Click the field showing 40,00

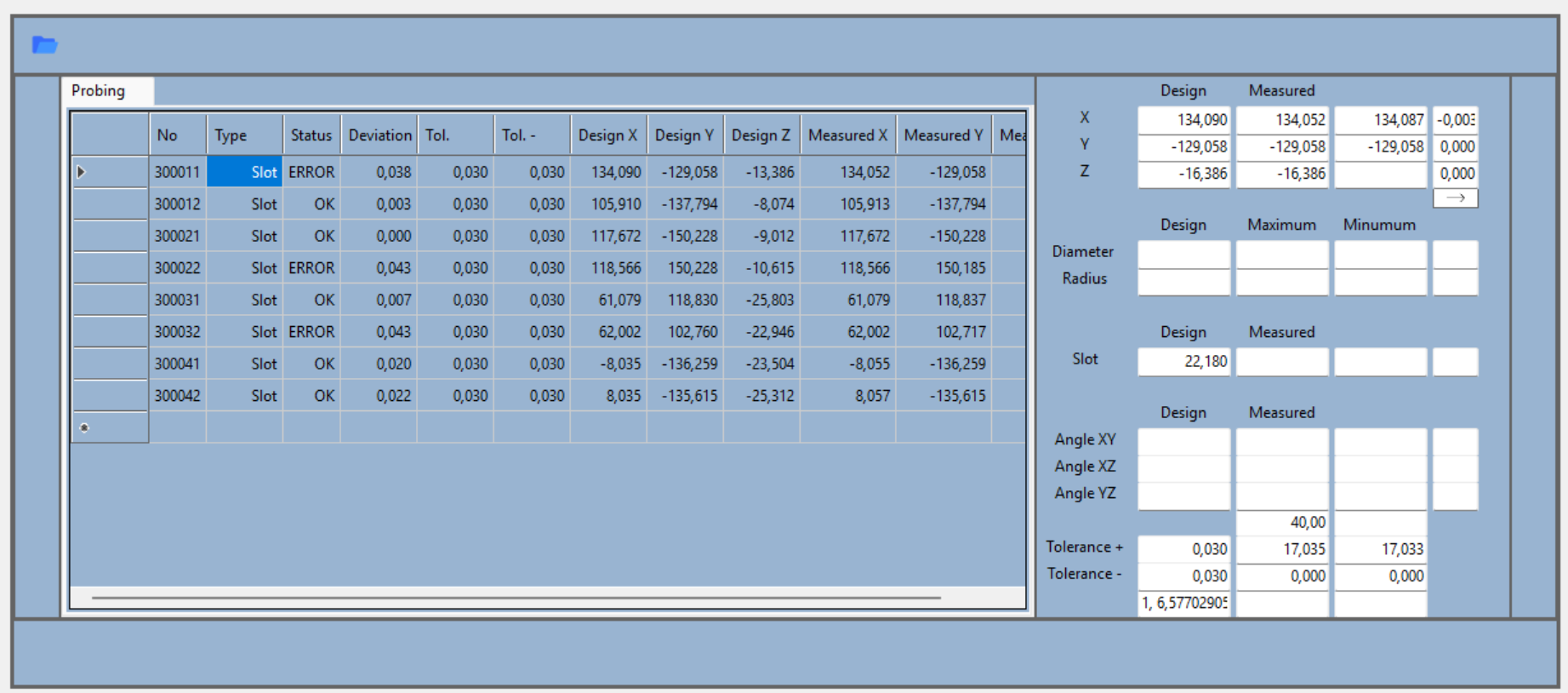1281,523
